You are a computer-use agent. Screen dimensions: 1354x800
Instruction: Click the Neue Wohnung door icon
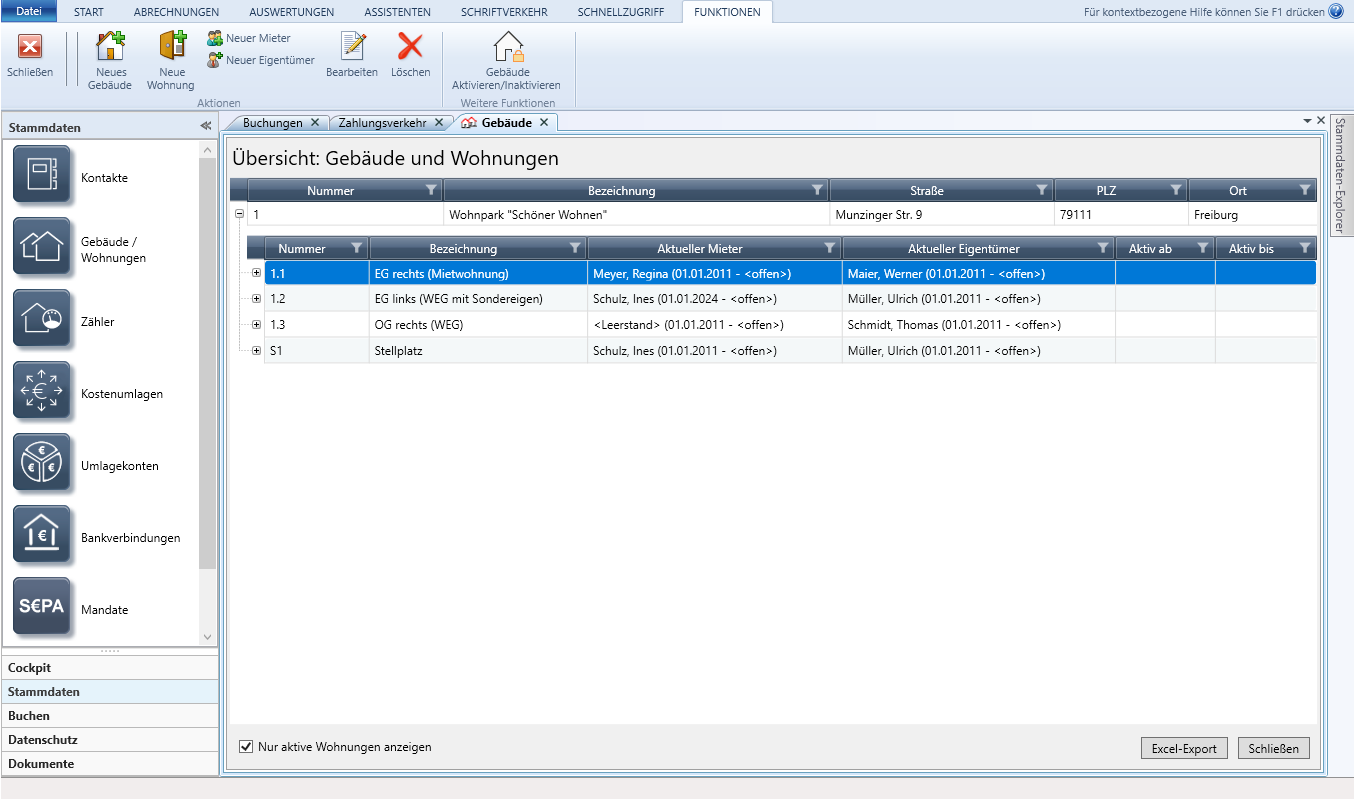tap(171, 48)
